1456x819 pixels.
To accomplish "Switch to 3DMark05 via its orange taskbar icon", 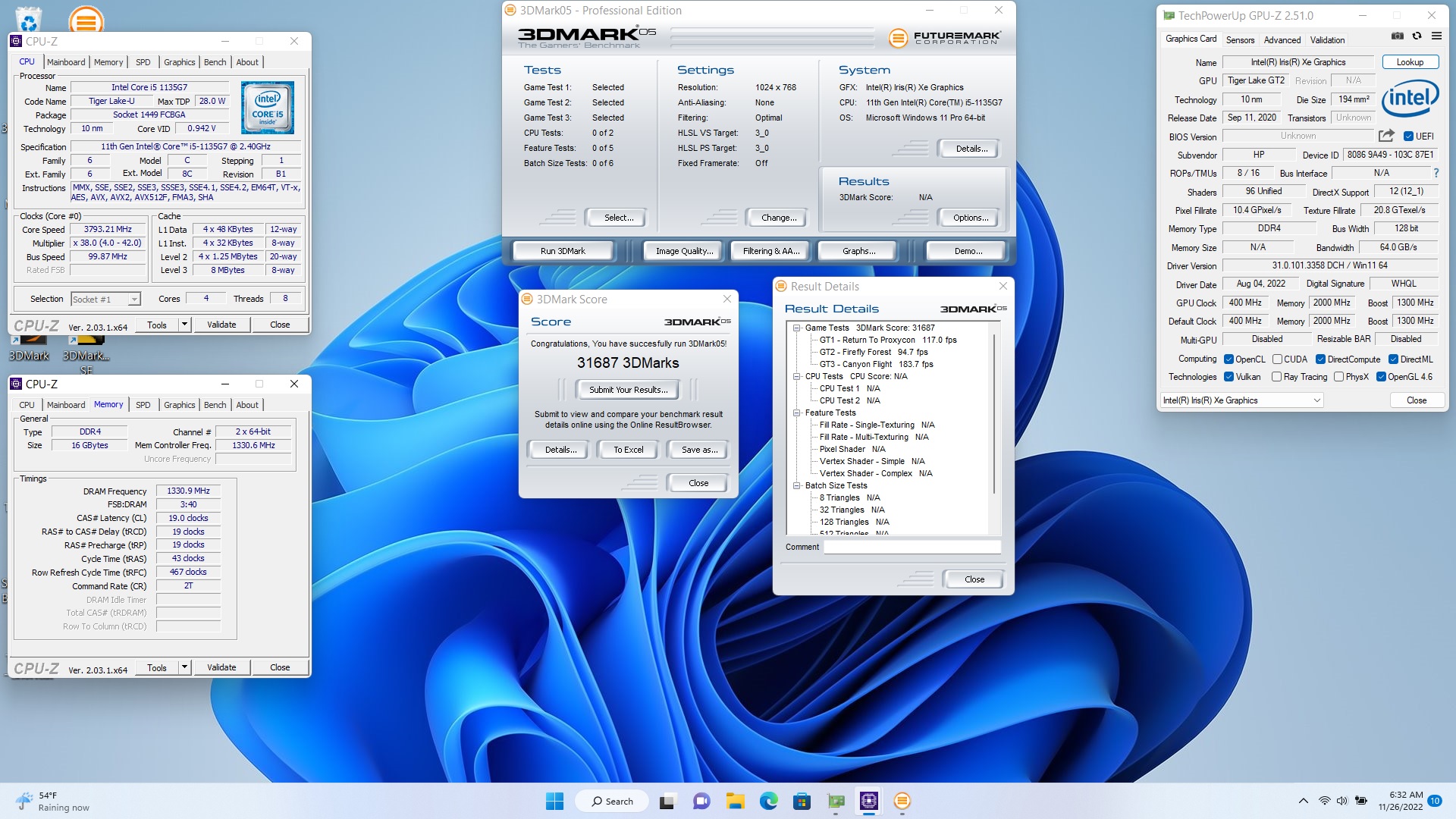I will [x=902, y=801].
